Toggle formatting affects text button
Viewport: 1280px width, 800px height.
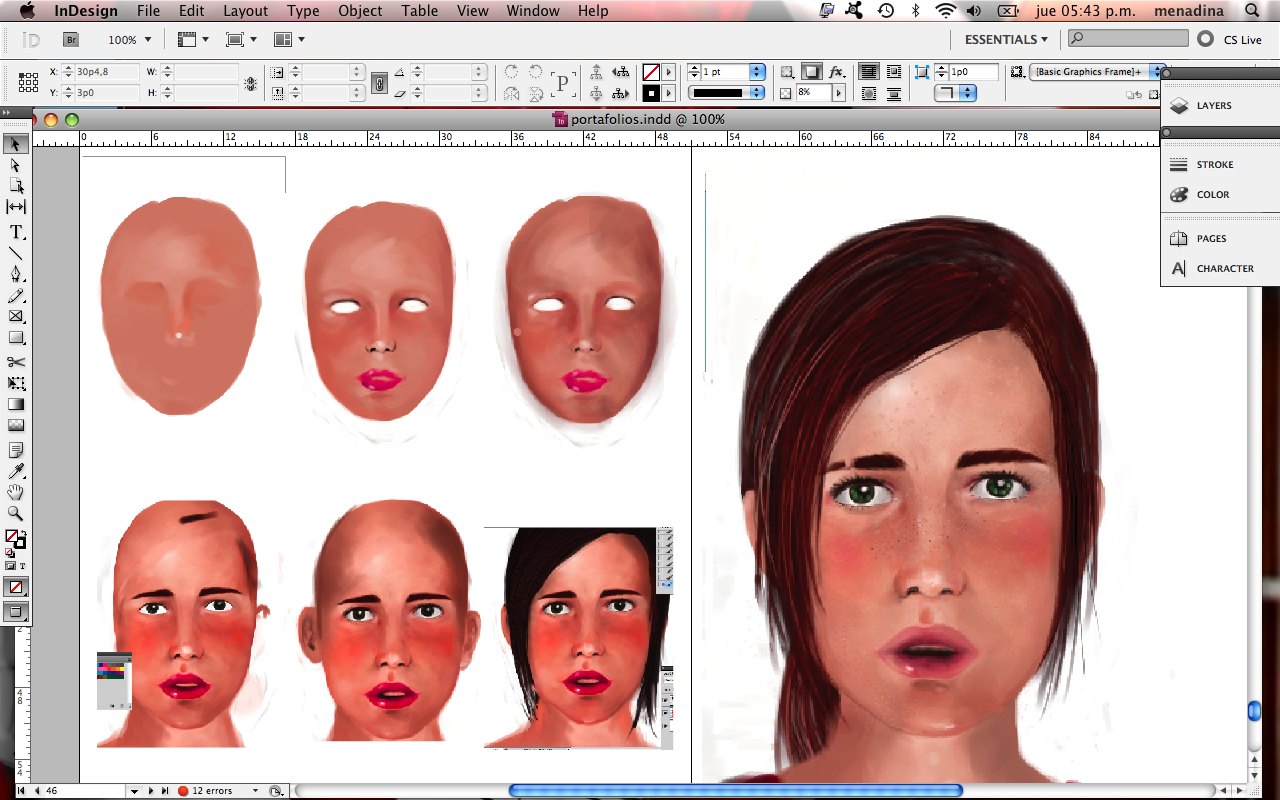tap(22, 566)
